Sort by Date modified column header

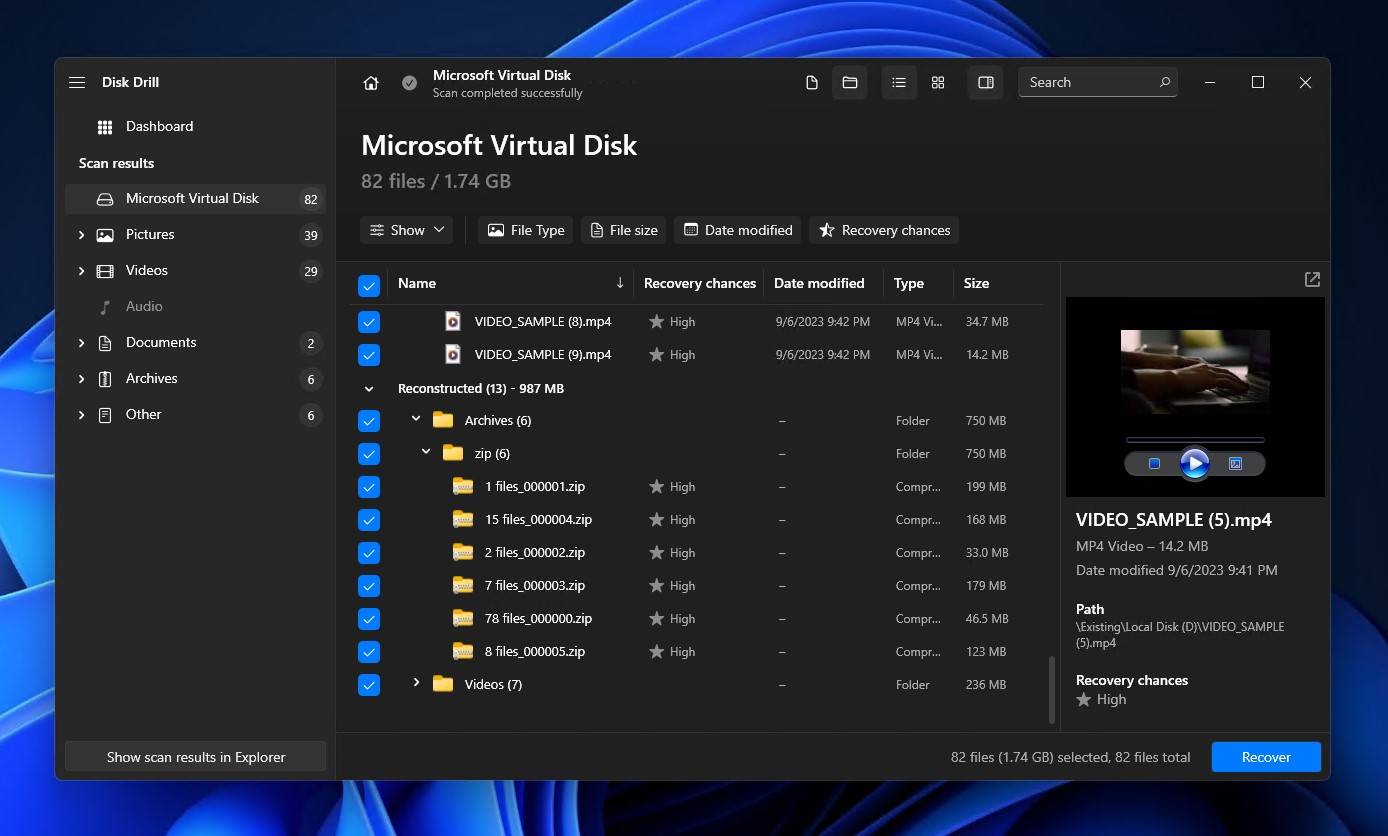click(819, 283)
